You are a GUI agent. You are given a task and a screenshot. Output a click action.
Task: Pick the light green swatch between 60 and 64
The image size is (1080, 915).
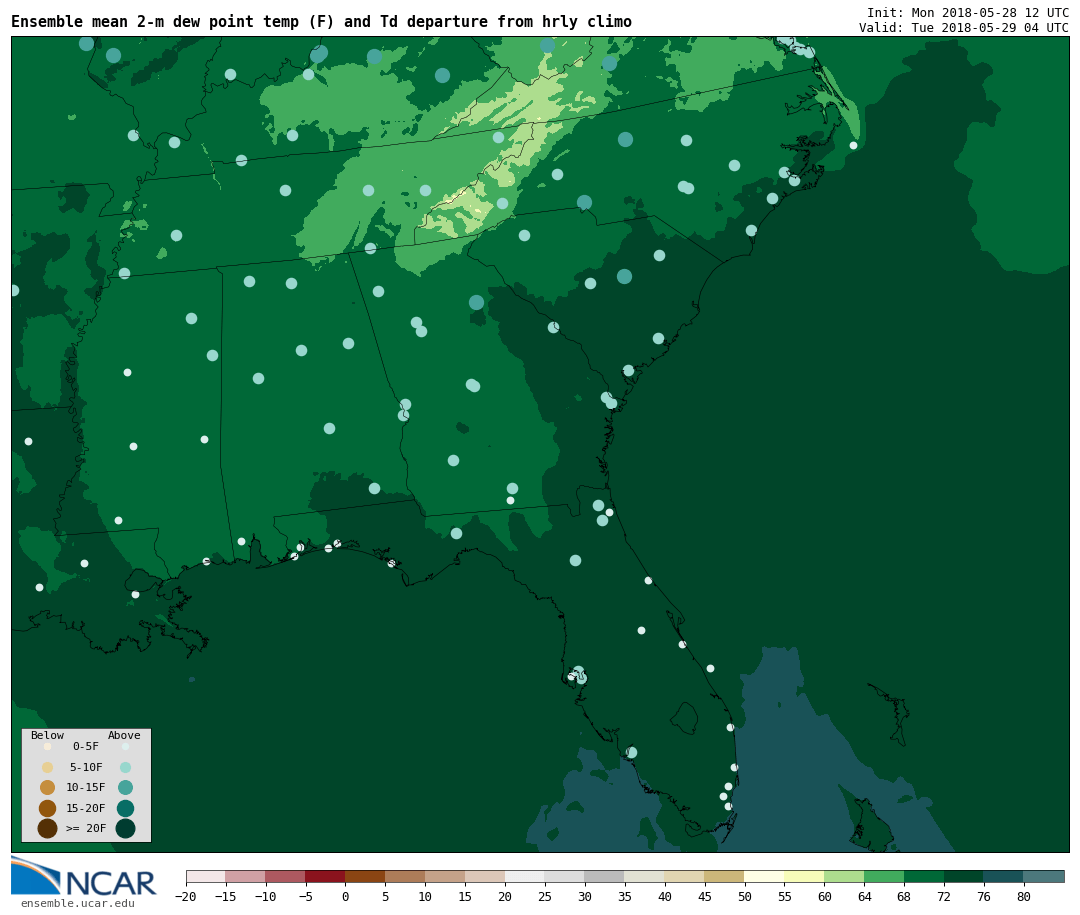844,876
